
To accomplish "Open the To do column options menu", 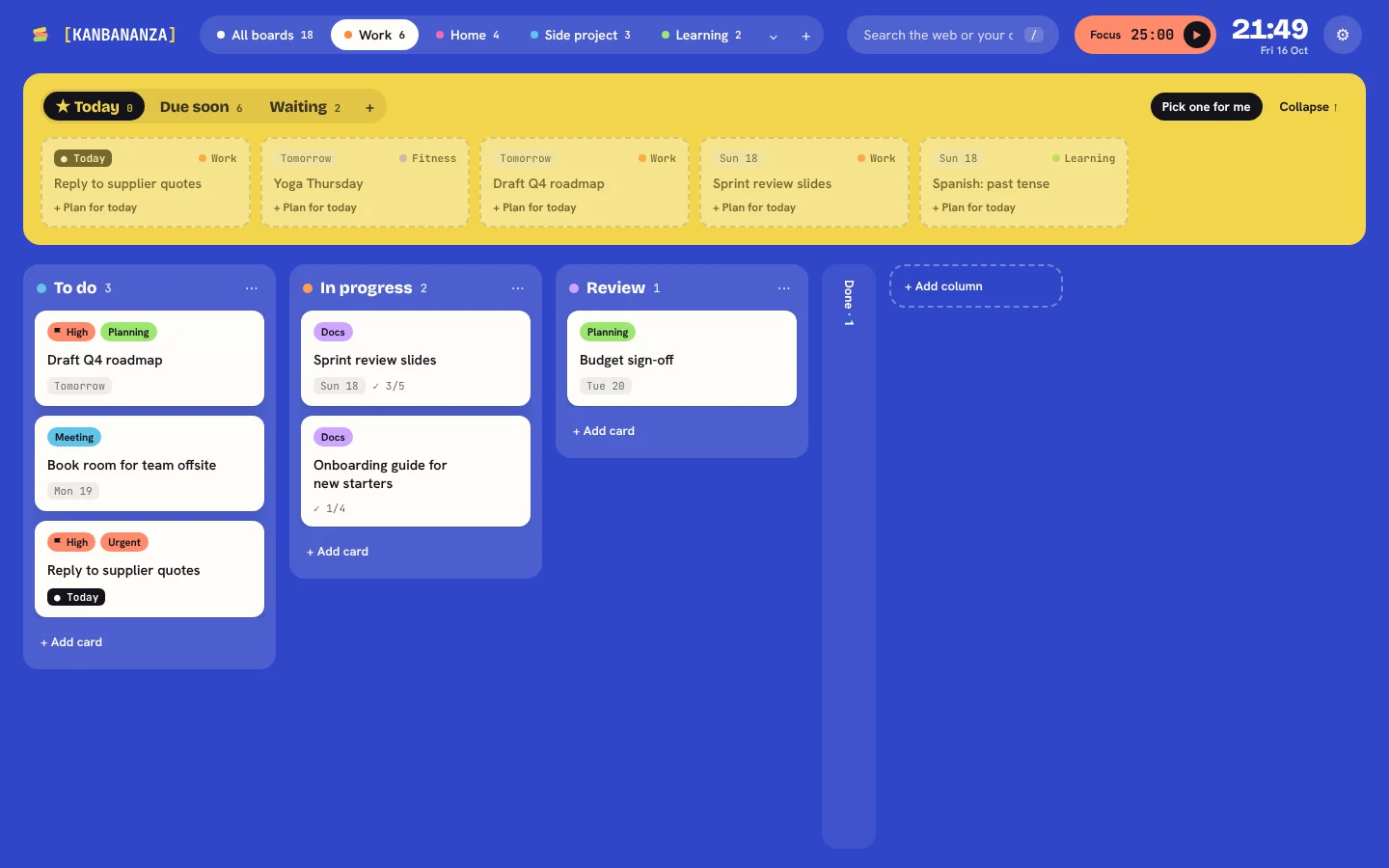I will coord(252,288).
